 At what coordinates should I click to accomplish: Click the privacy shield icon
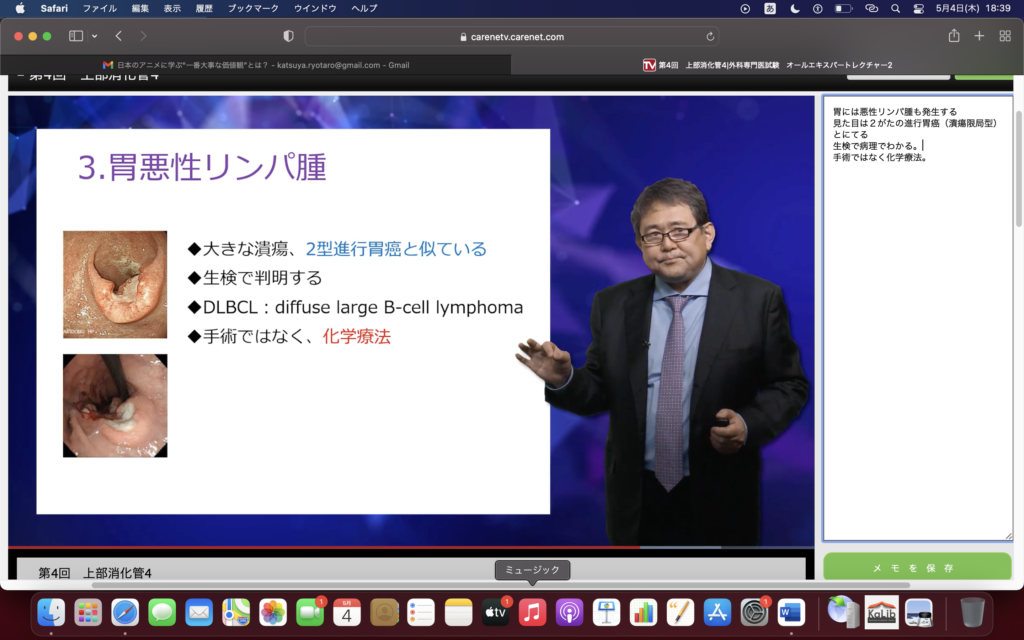(288, 36)
